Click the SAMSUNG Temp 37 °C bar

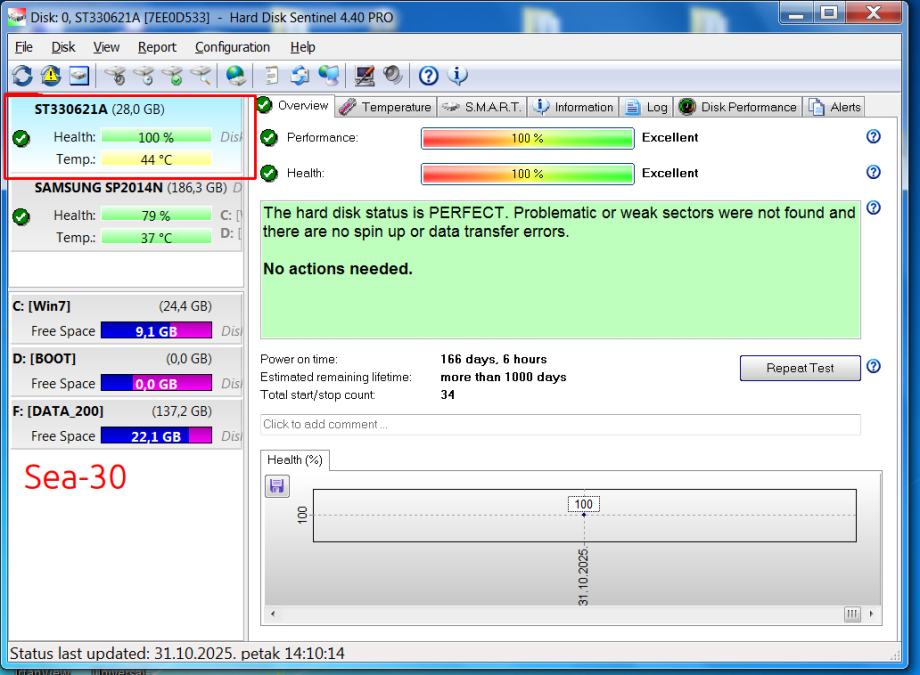(156, 238)
